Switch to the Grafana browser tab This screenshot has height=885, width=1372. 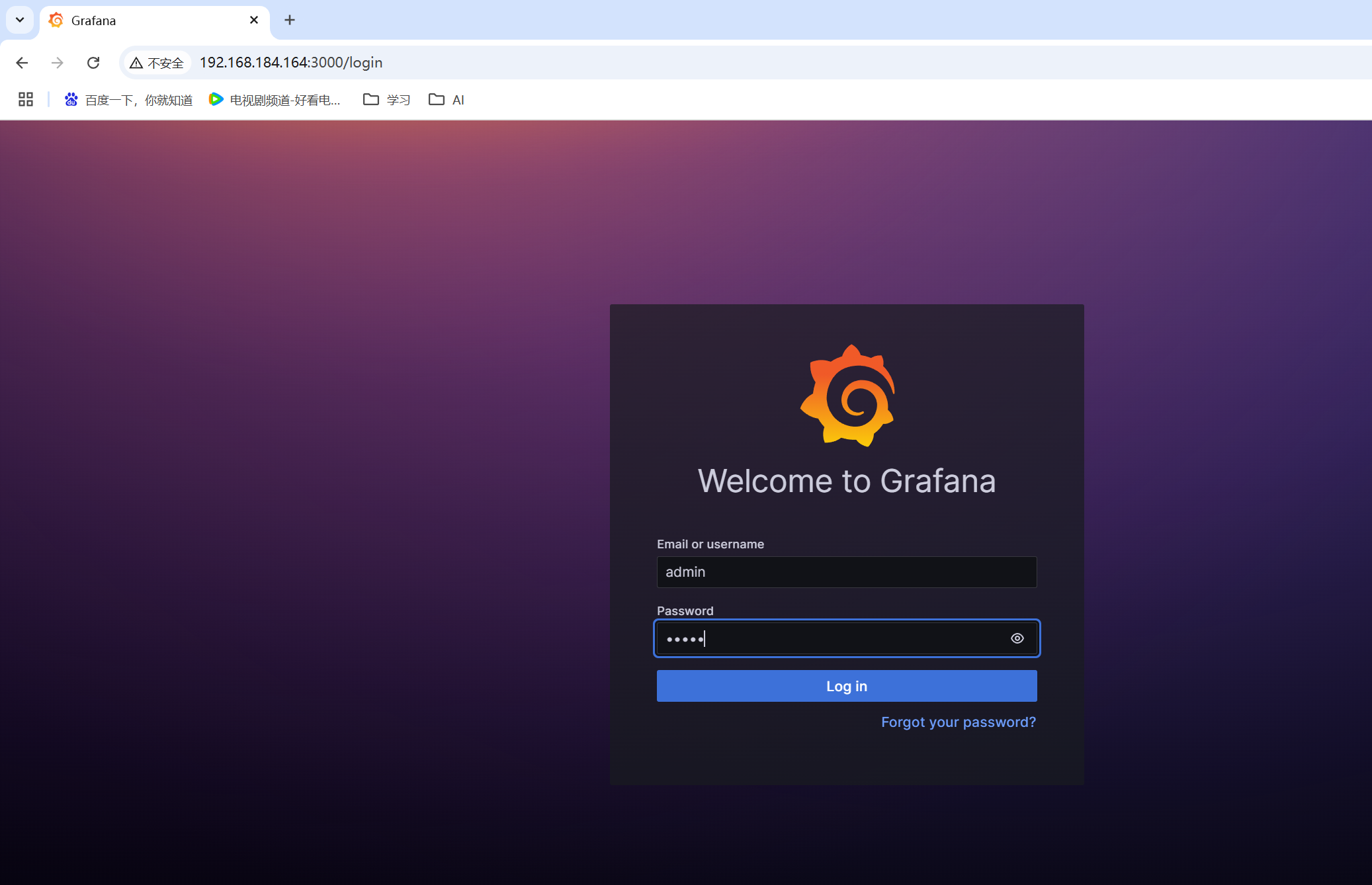point(154,21)
